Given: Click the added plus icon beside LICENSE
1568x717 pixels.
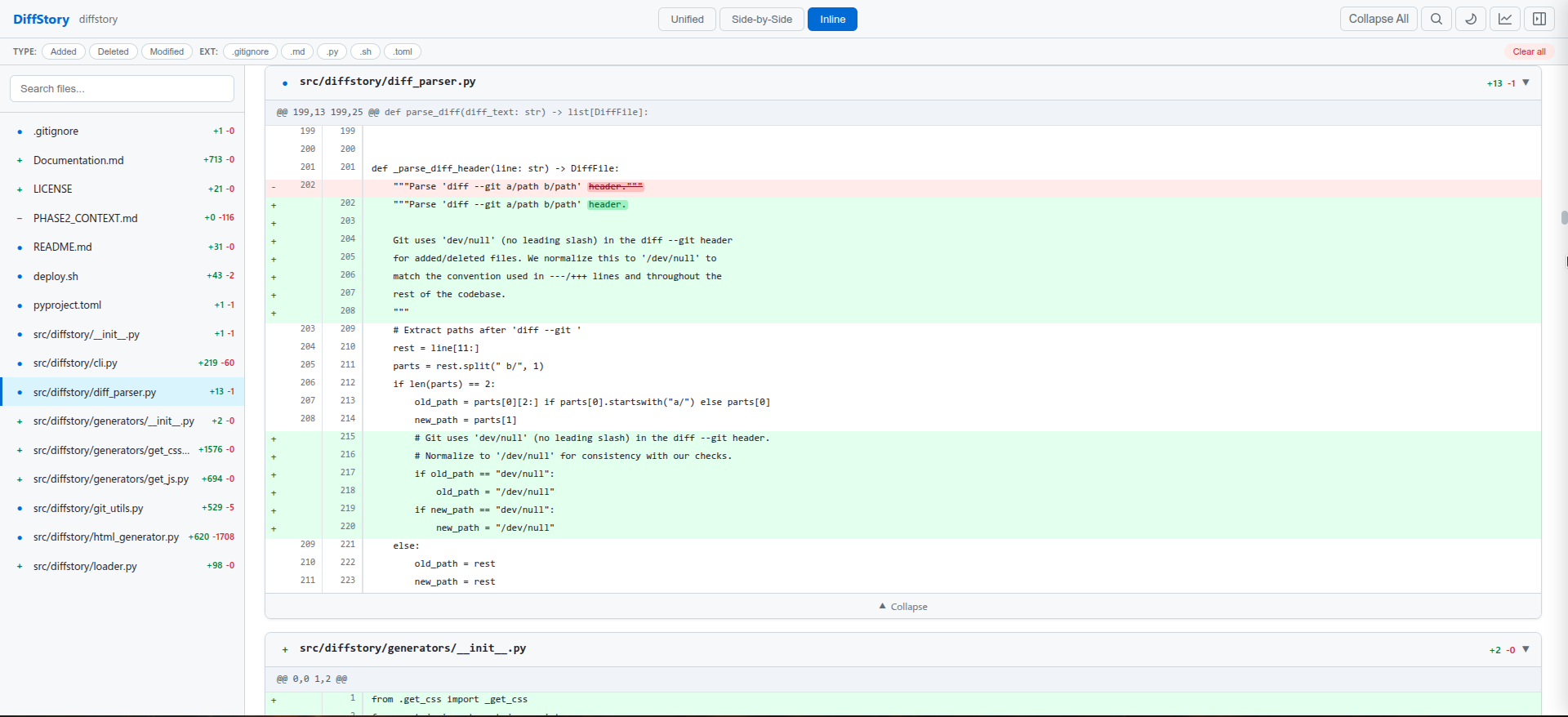Looking at the screenshot, I should [20, 189].
